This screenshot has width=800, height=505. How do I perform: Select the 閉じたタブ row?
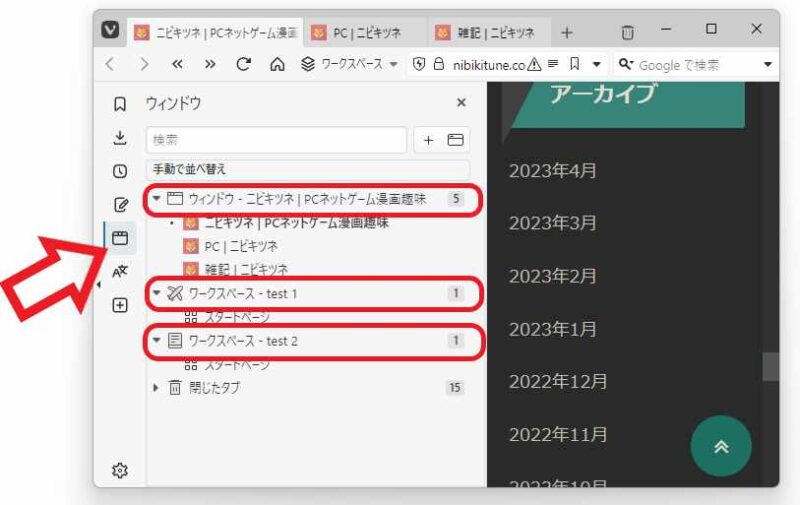[308, 388]
